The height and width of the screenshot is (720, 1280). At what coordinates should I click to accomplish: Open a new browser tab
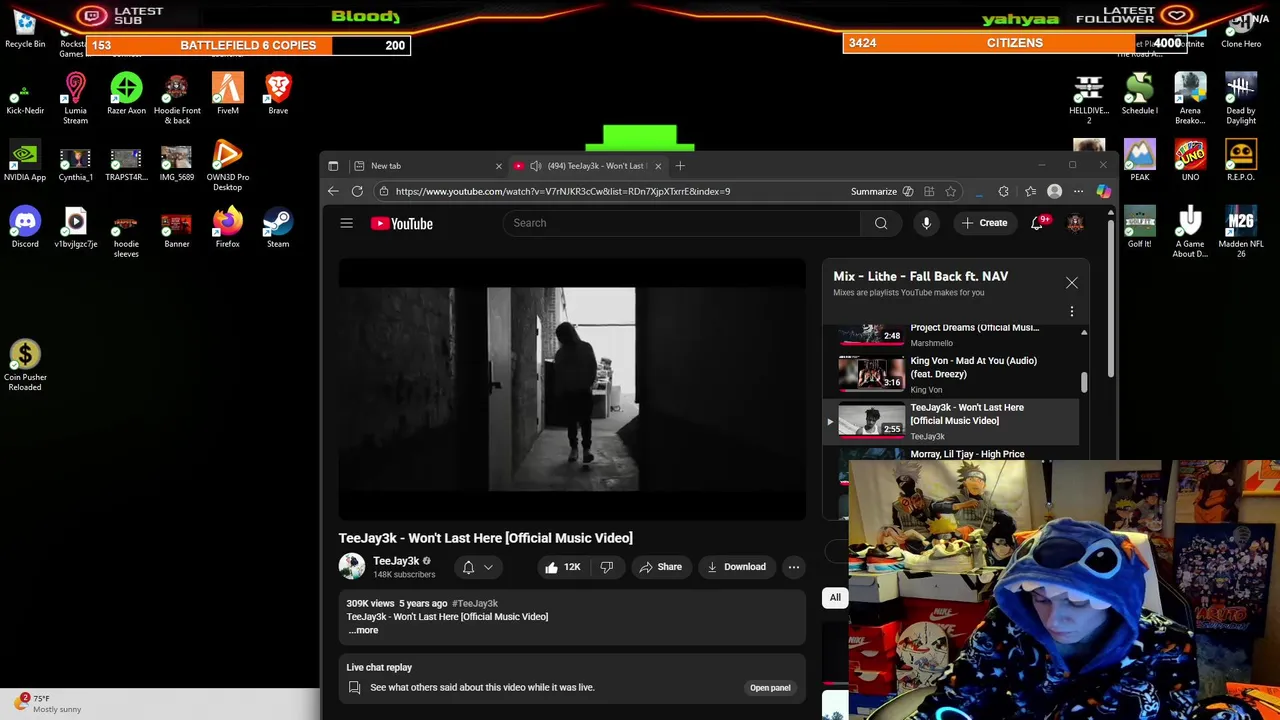(x=680, y=166)
